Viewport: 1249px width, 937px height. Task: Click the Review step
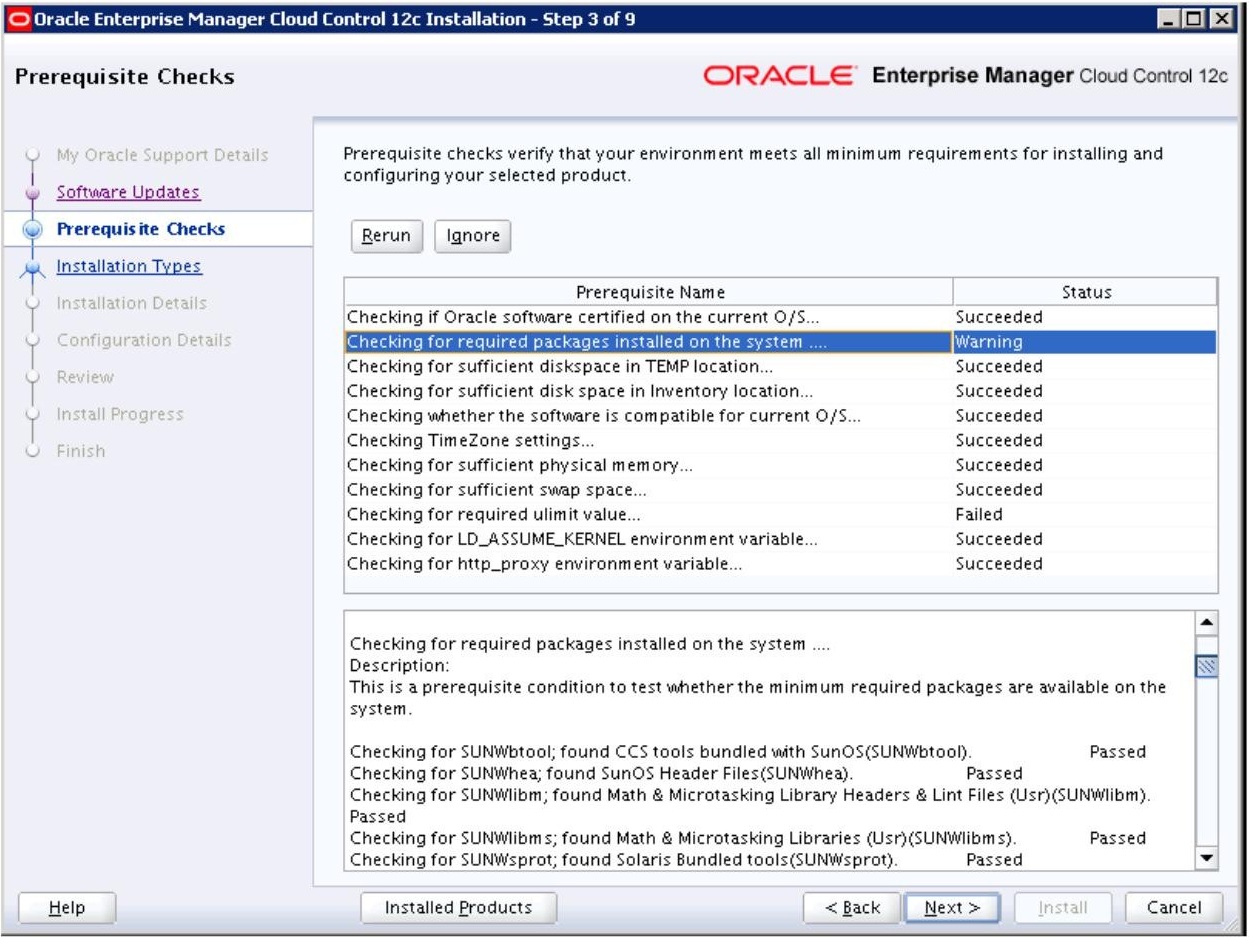85,377
